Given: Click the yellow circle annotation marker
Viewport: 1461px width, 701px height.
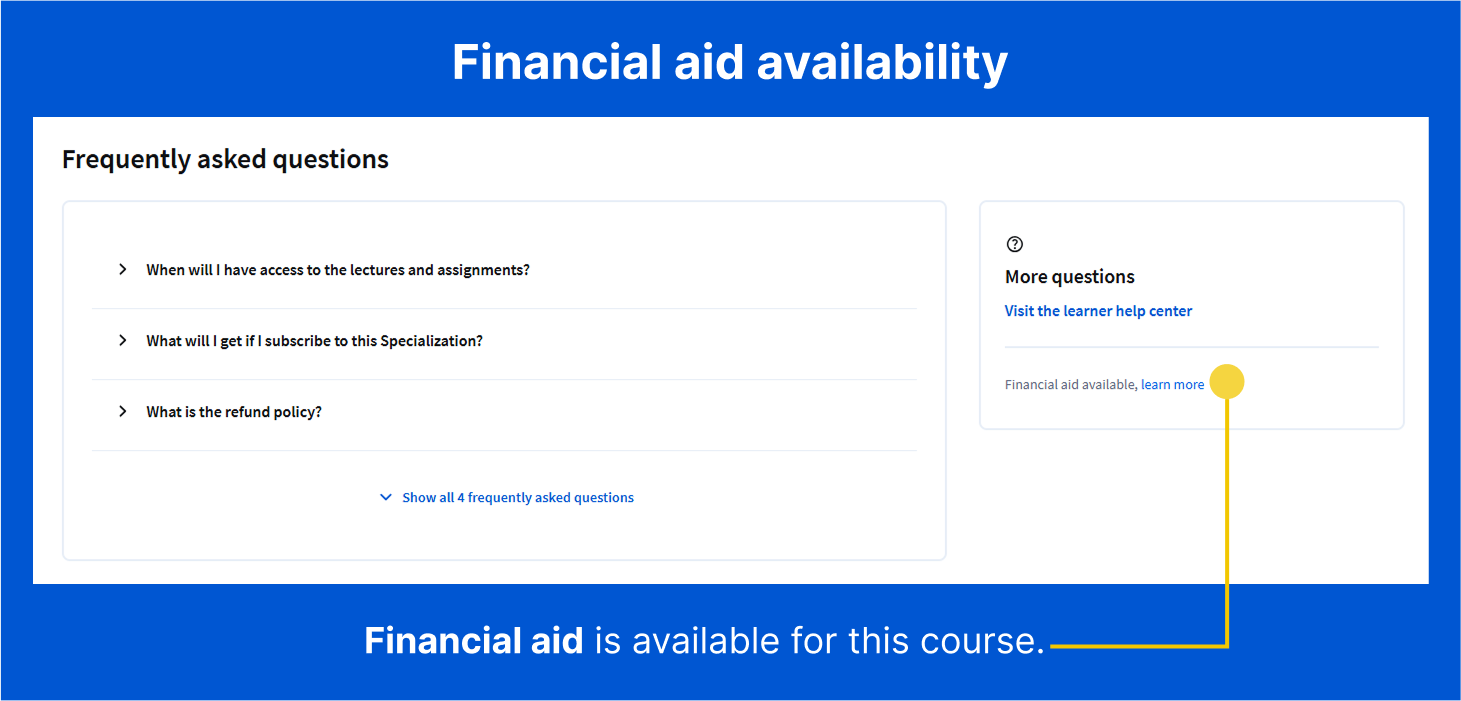Looking at the screenshot, I should (x=1227, y=382).
